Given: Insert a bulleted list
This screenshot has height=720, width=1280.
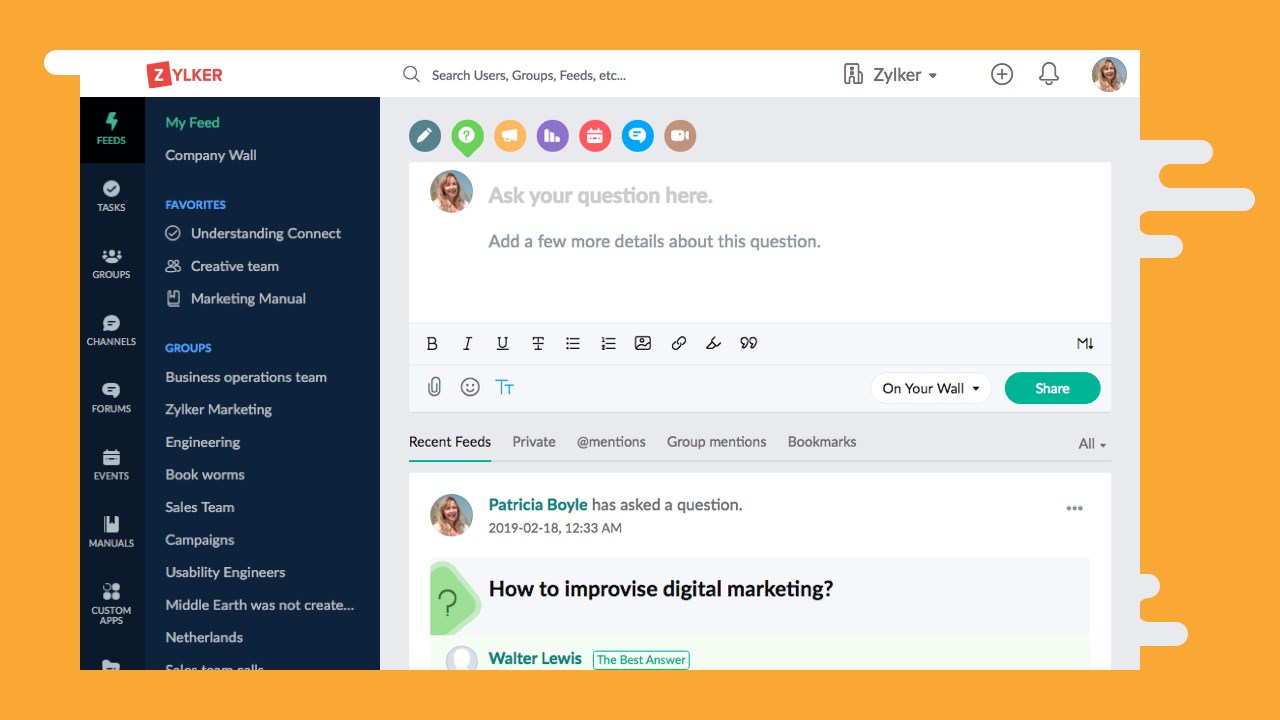Looking at the screenshot, I should 573,343.
